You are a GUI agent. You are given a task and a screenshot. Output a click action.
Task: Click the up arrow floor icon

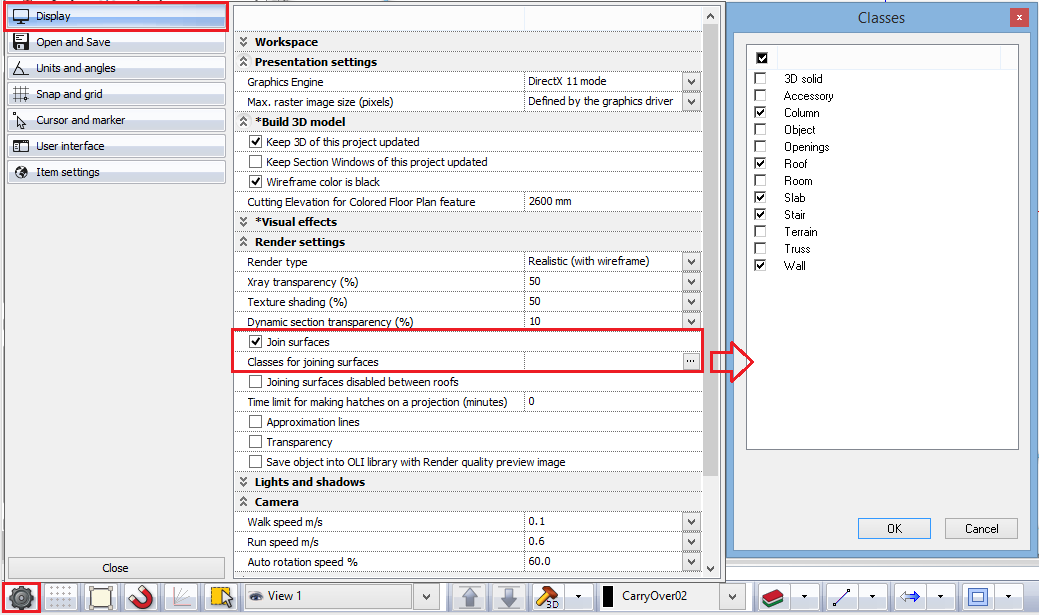tap(470, 597)
